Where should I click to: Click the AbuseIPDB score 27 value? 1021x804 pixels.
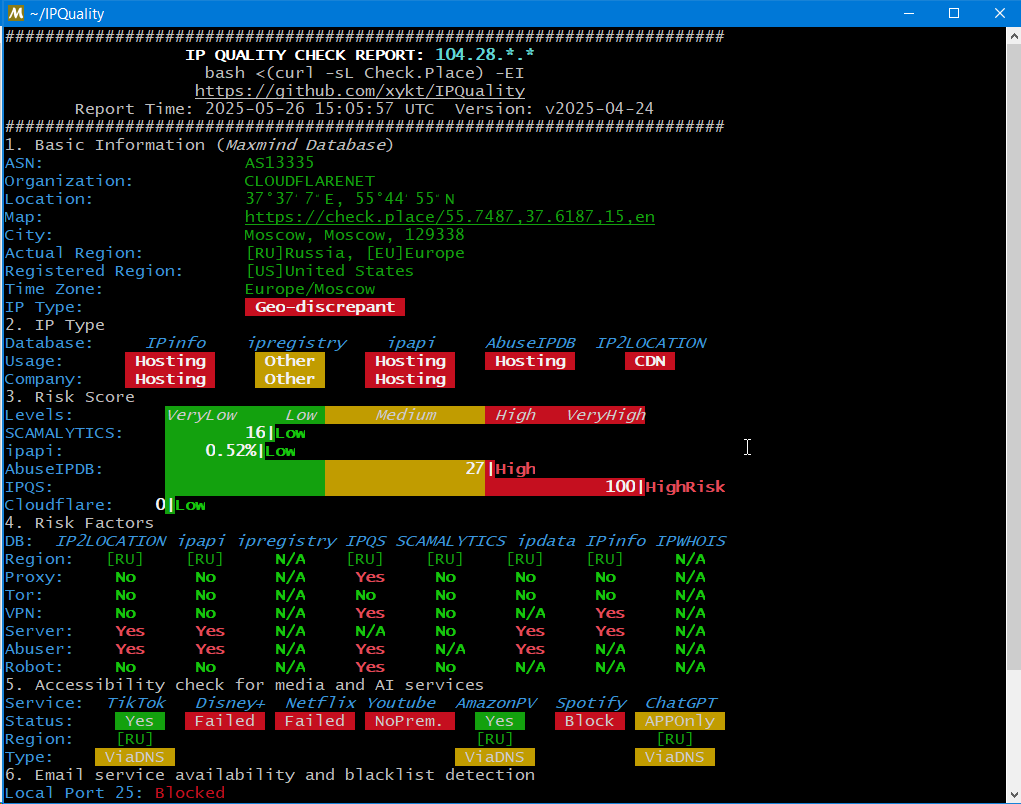(475, 469)
